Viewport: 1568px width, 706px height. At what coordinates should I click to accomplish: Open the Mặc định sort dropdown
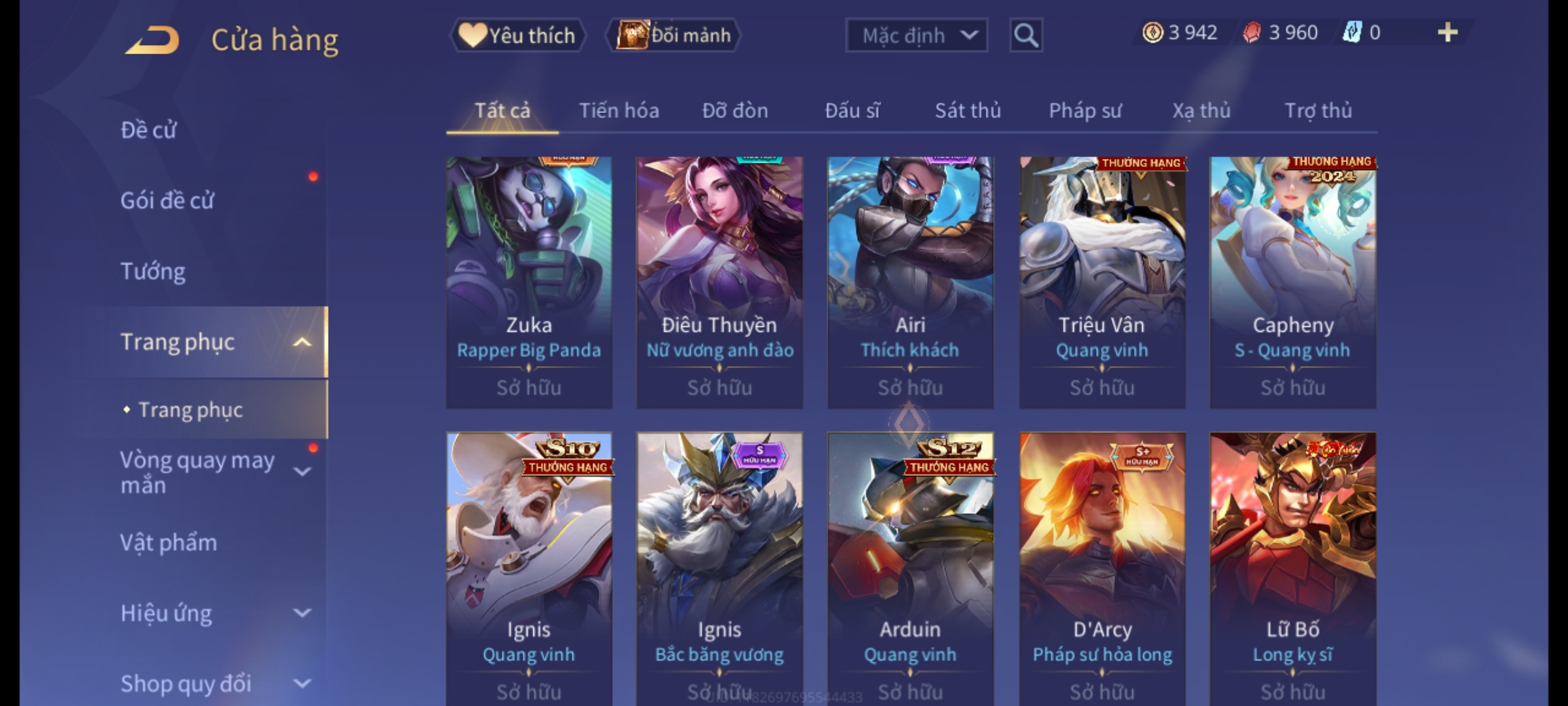917,35
